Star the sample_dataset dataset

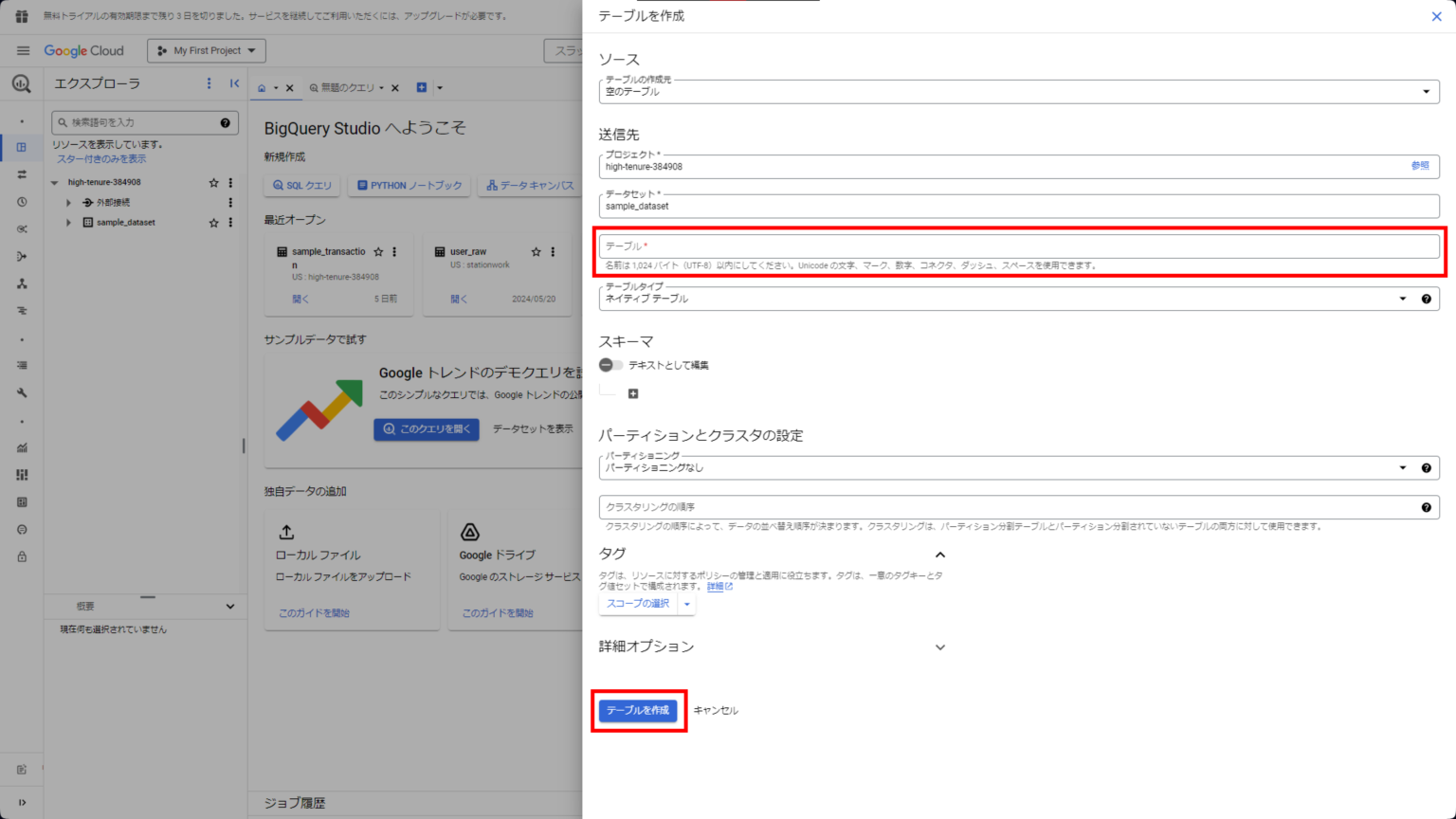click(212, 222)
